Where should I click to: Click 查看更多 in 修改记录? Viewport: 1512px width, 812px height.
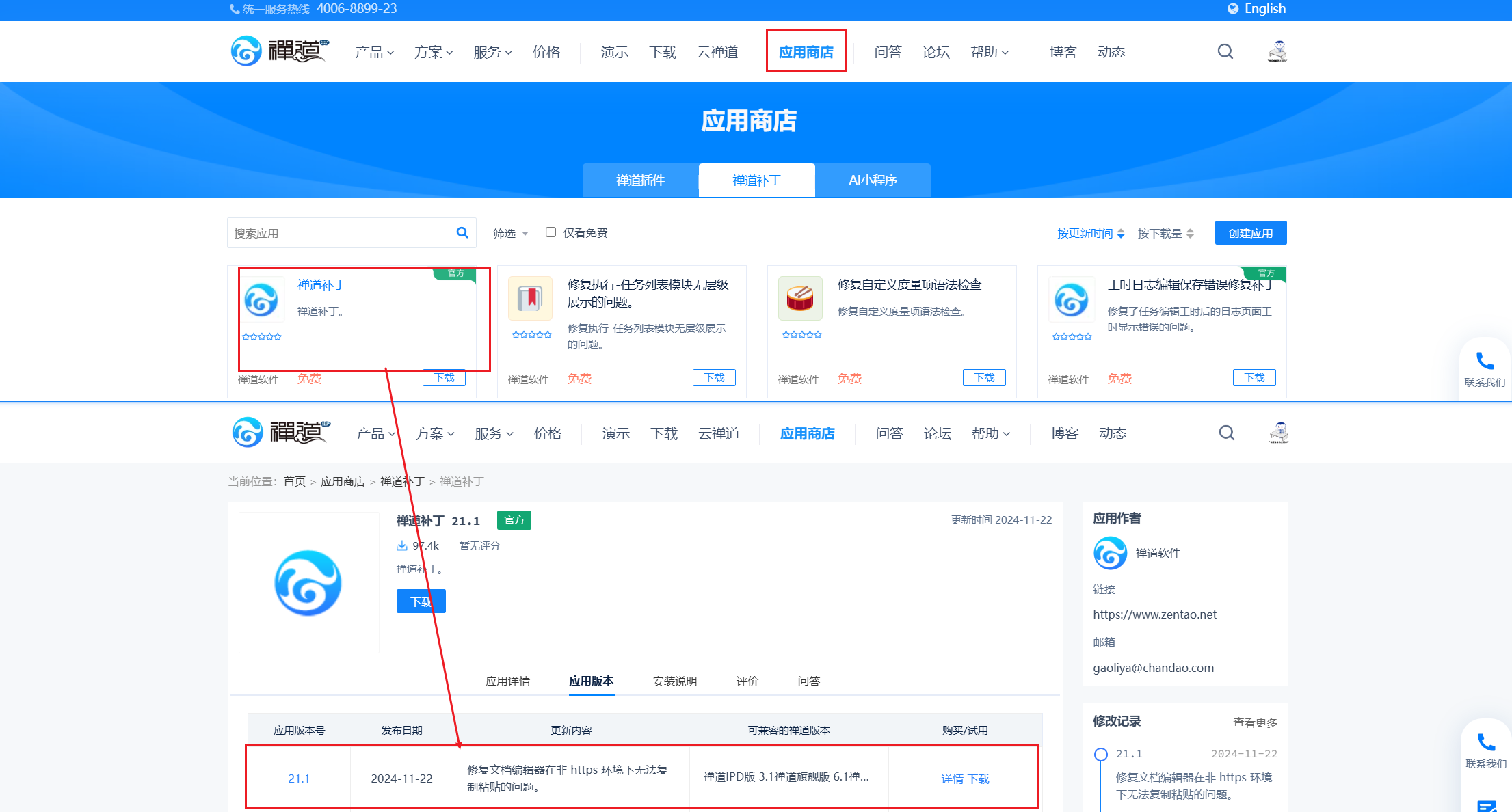pos(1255,722)
